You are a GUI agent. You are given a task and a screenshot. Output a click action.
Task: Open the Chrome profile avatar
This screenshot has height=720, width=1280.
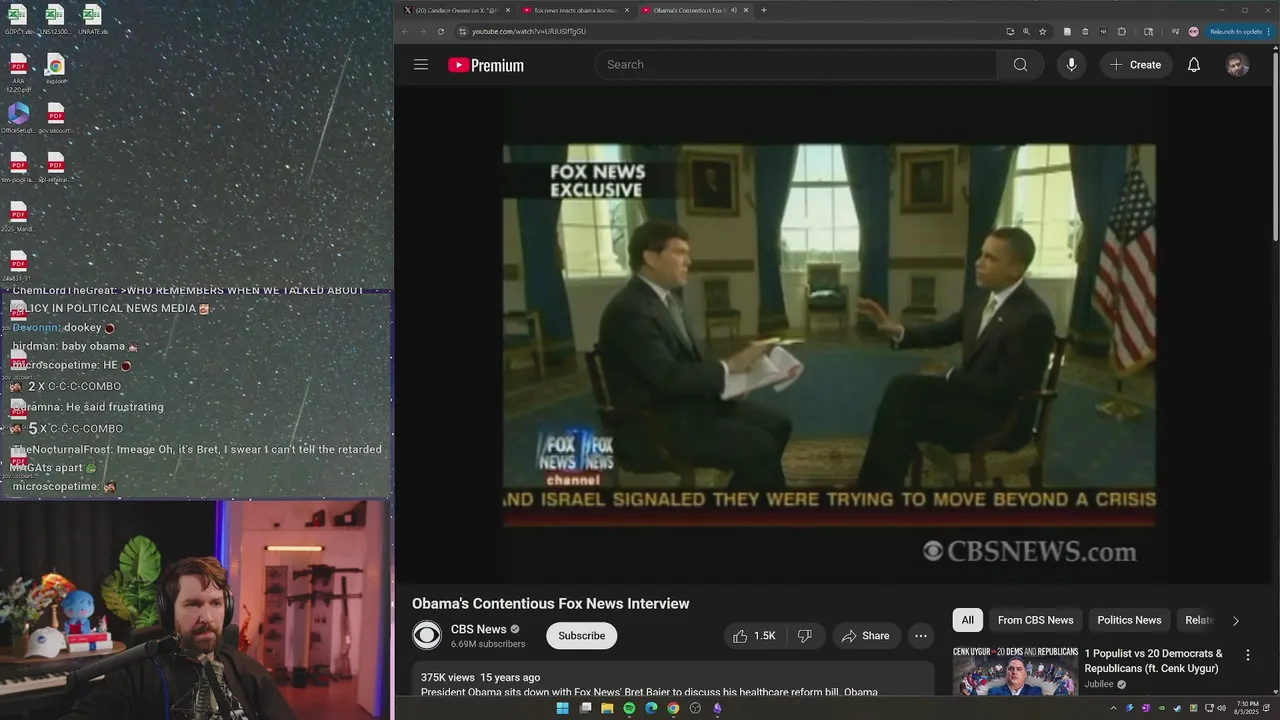(x=1193, y=31)
